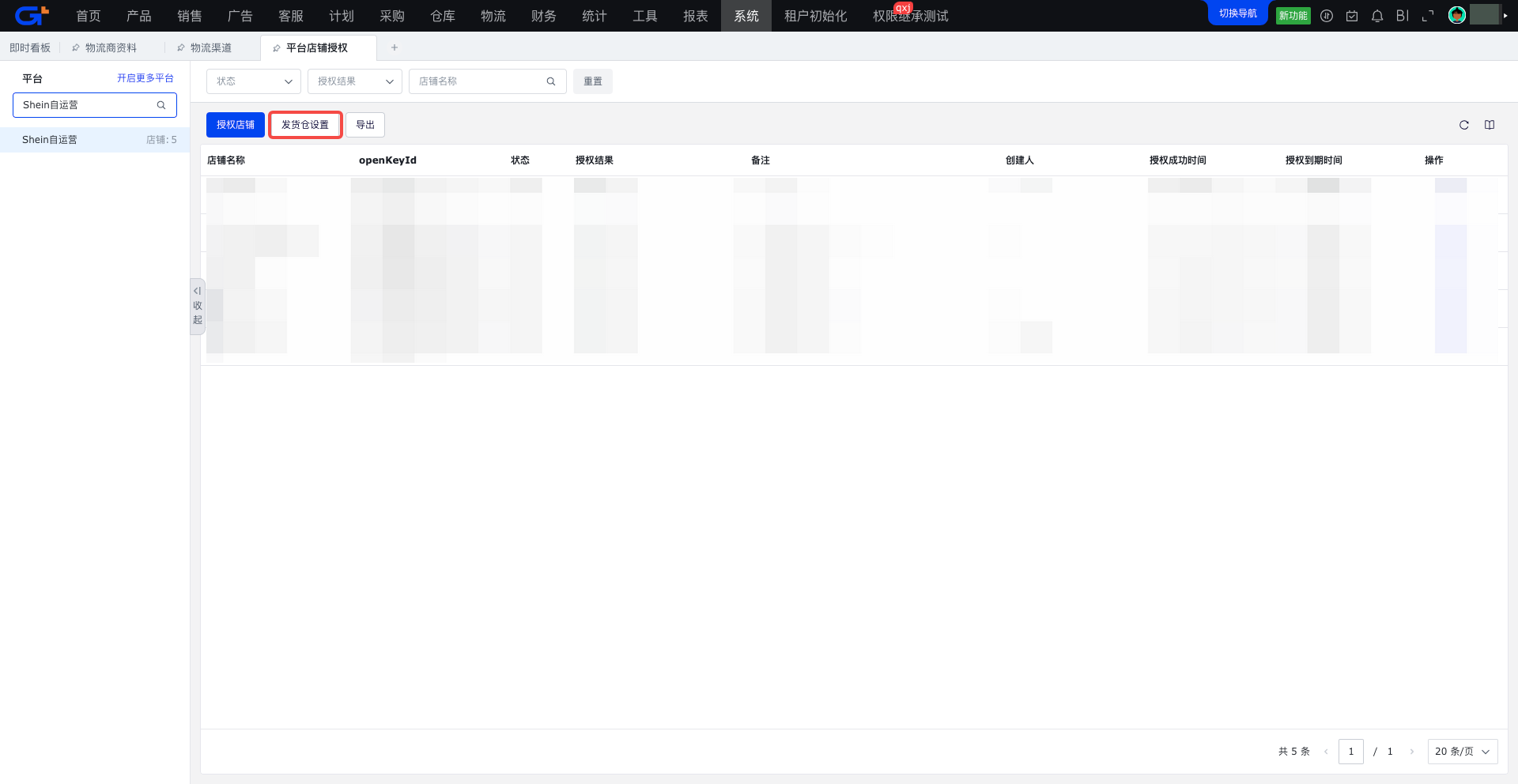Expand the user menu arrow beside avatar
This screenshot has width=1518, height=784.
[x=1505, y=15]
